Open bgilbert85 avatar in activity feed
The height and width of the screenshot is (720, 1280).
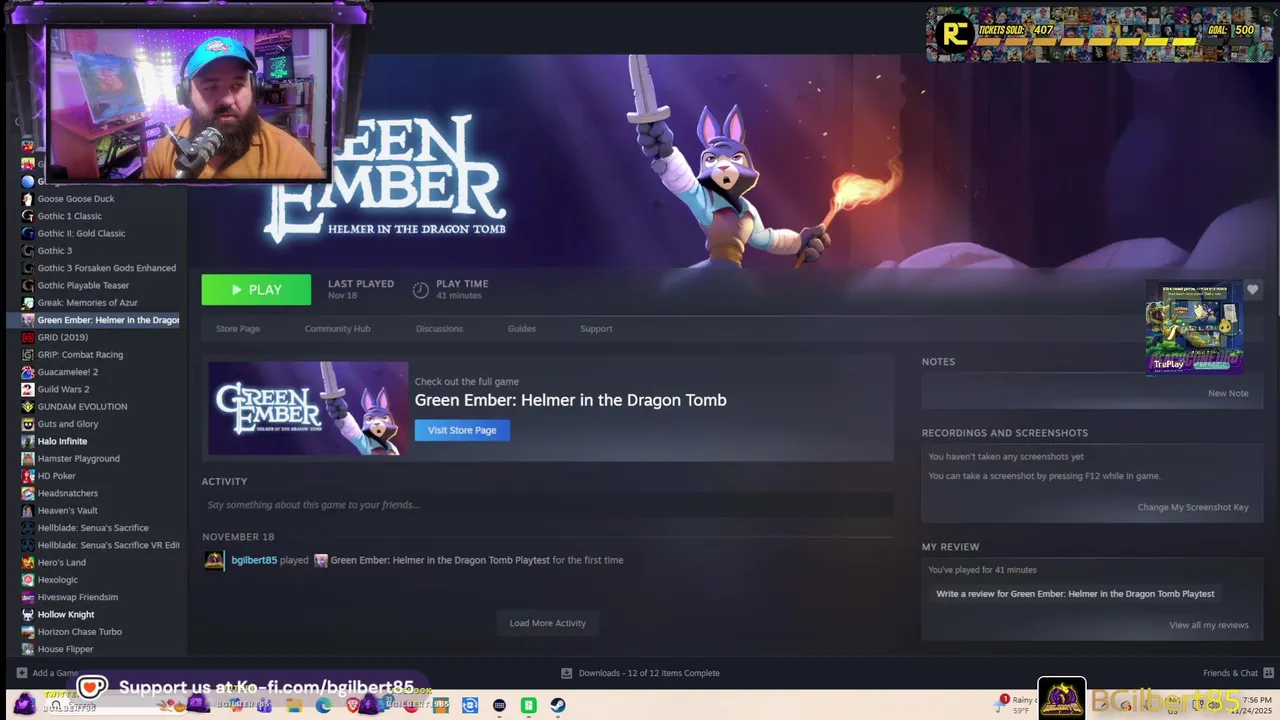[x=214, y=560]
